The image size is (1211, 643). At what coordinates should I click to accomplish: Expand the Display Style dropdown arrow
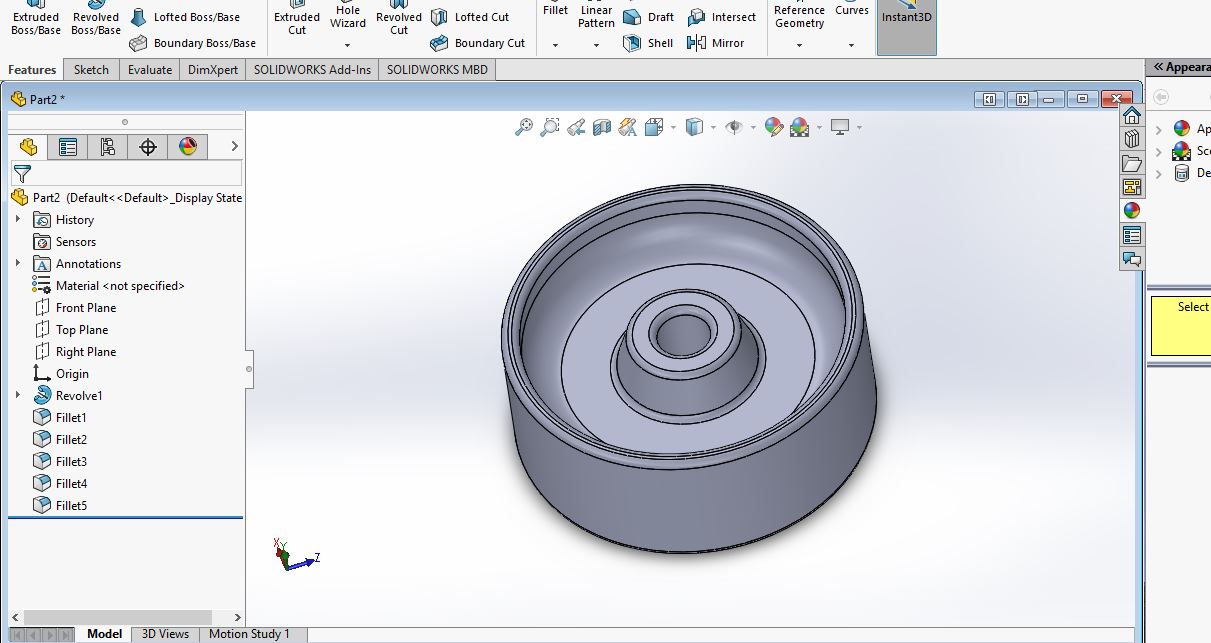[713, 128]
